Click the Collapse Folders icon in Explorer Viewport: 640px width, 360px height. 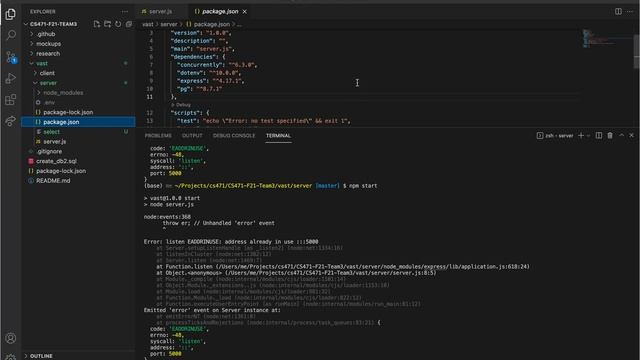[129, 24]
